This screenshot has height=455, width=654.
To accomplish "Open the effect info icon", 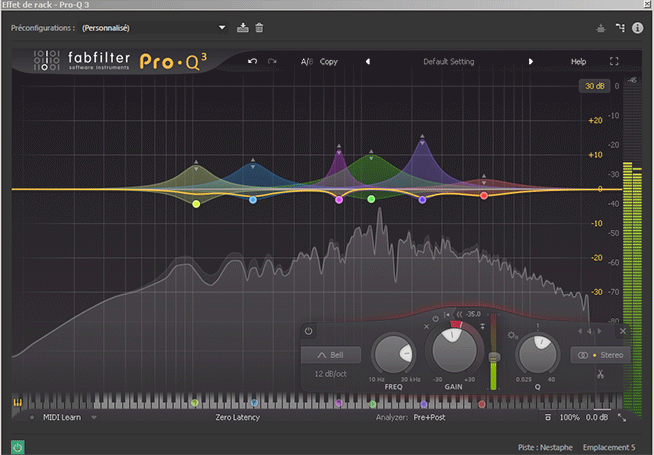I will 637,28.
